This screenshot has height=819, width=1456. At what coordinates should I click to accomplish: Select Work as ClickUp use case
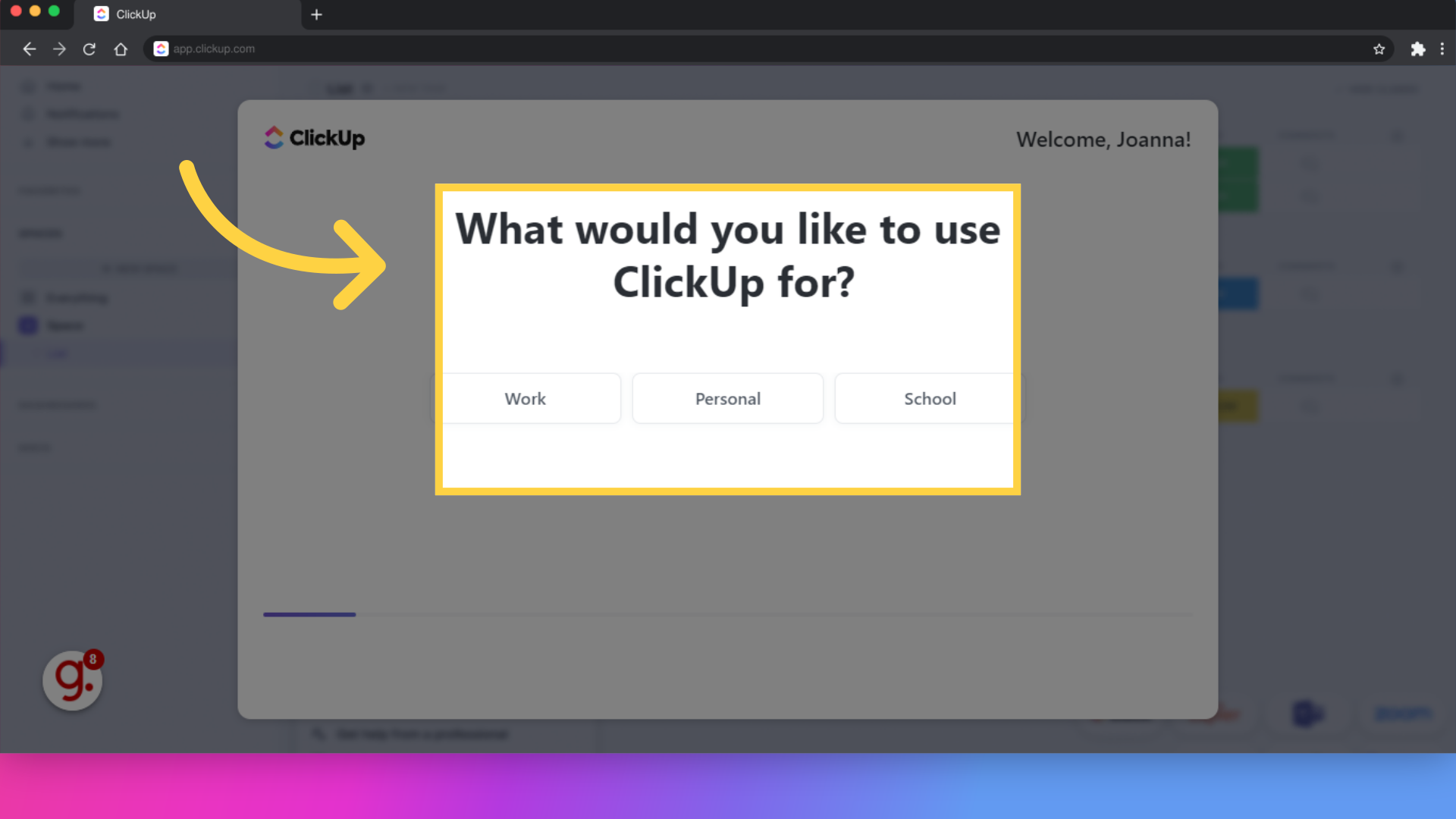pos(525,398)
